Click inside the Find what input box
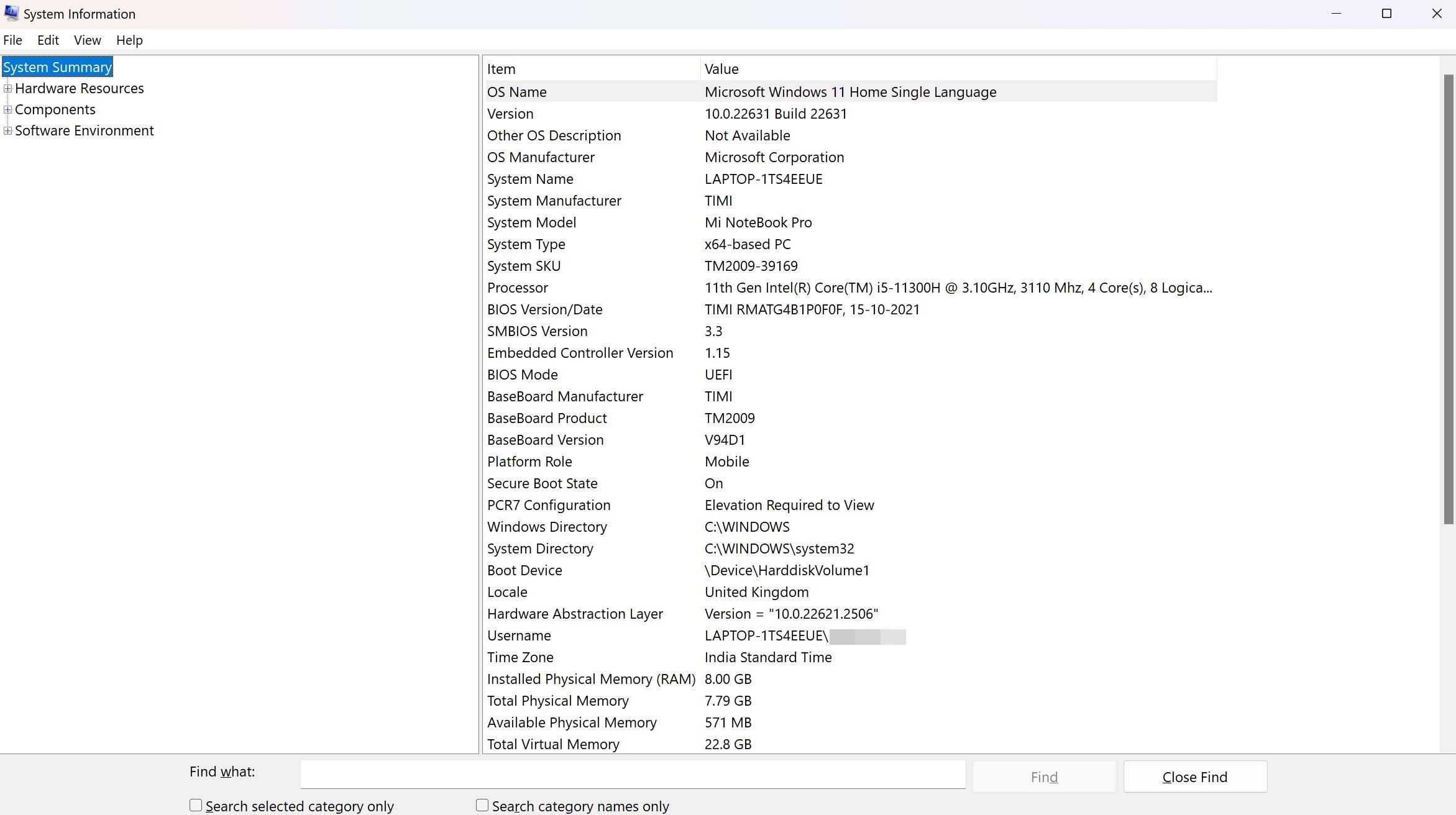The image size is (1456, 815). [632, 774]
